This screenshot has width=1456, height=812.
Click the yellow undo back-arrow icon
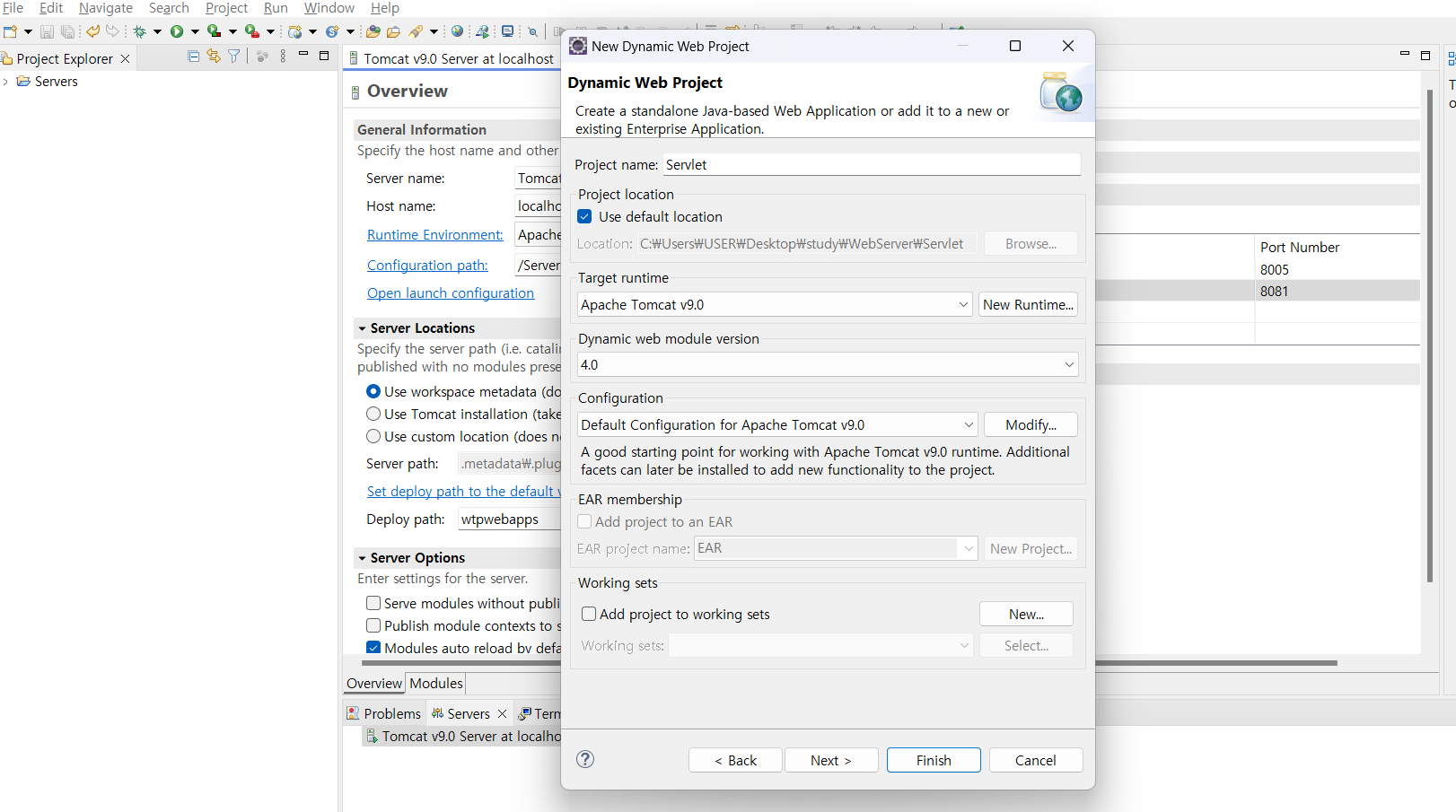[x=92, y=31]
